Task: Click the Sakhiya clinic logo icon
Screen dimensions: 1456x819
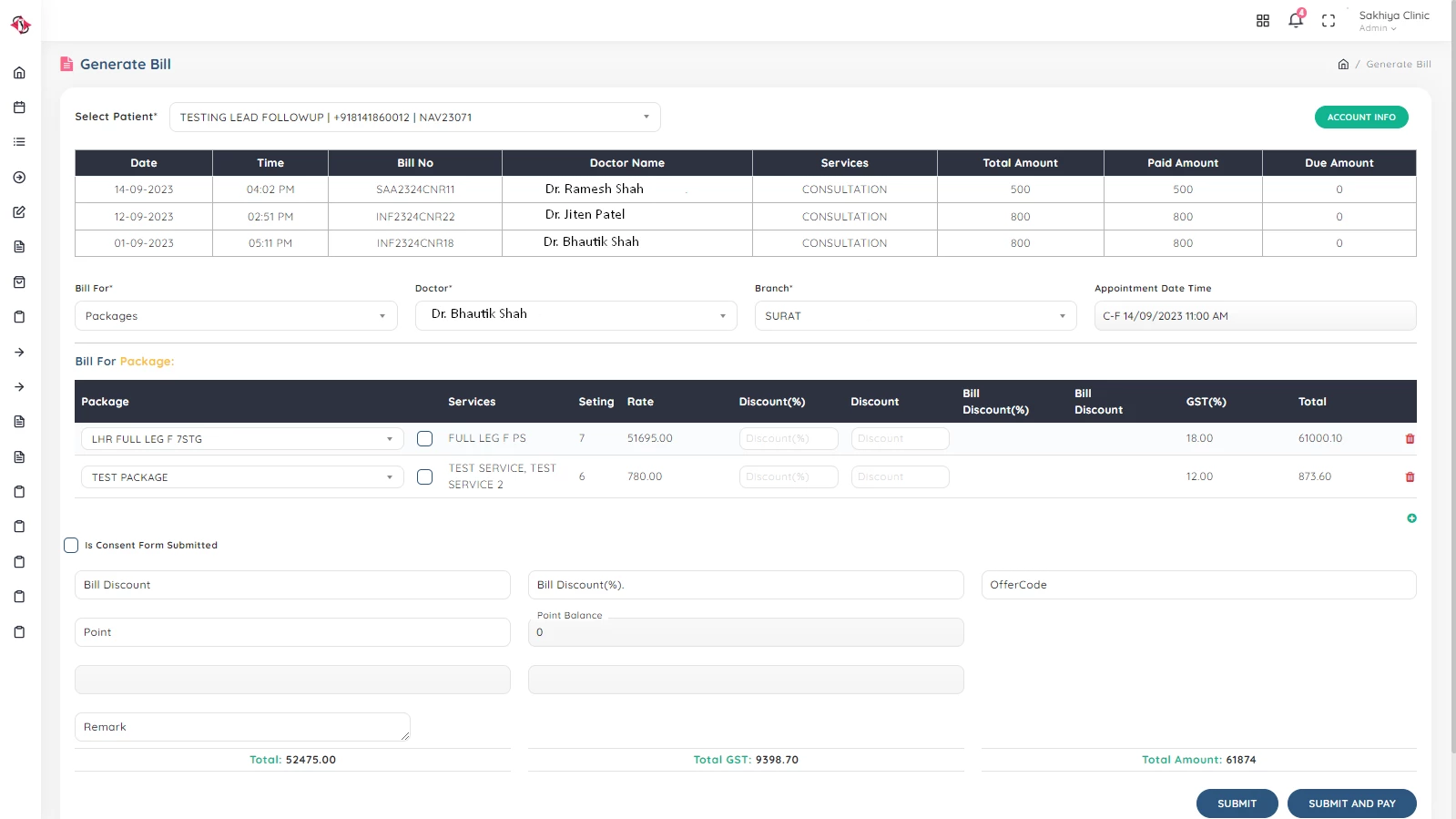Action: pyautogui.click(x=20, y=25)
